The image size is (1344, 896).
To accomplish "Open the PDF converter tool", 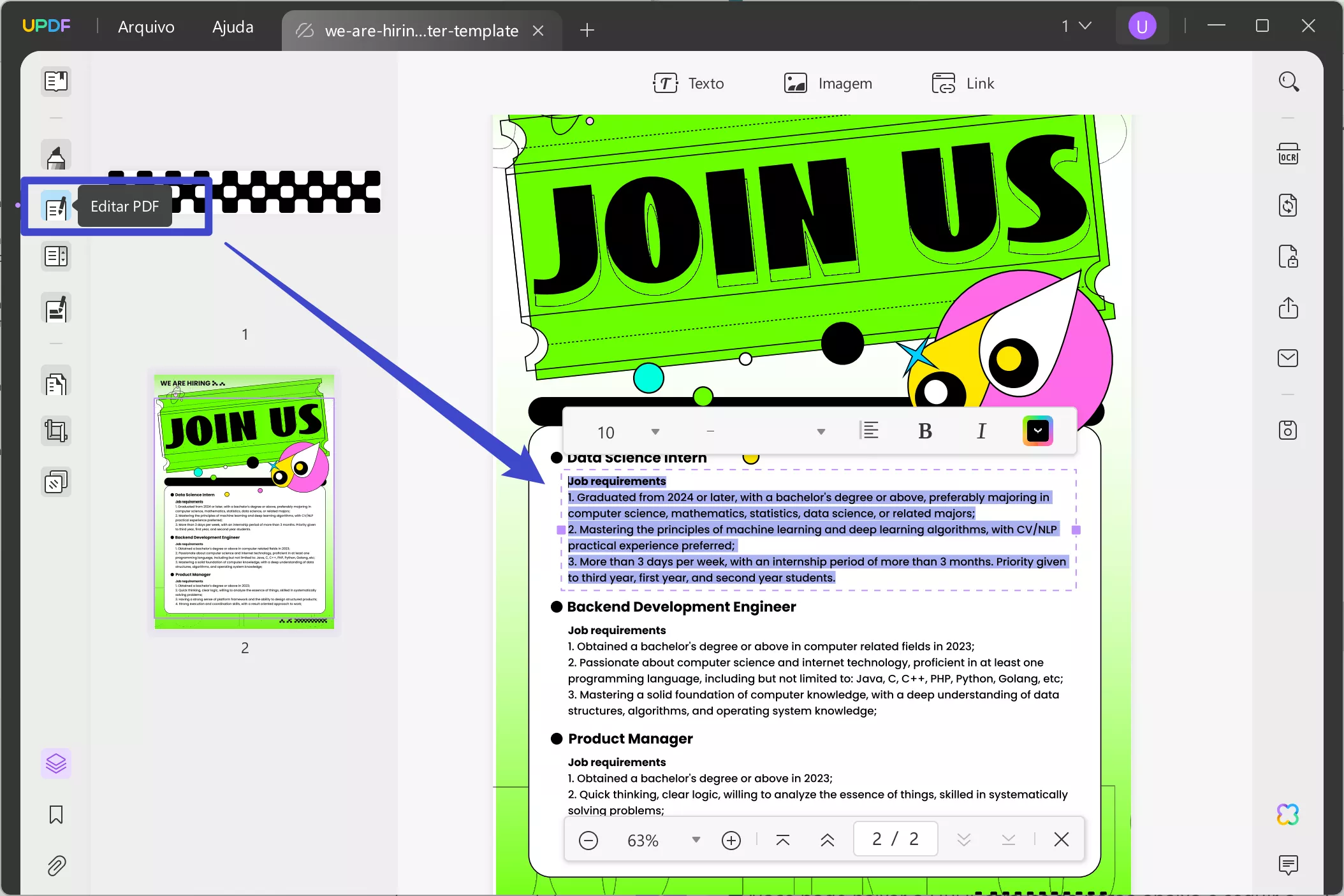I will coord(1289,205).
